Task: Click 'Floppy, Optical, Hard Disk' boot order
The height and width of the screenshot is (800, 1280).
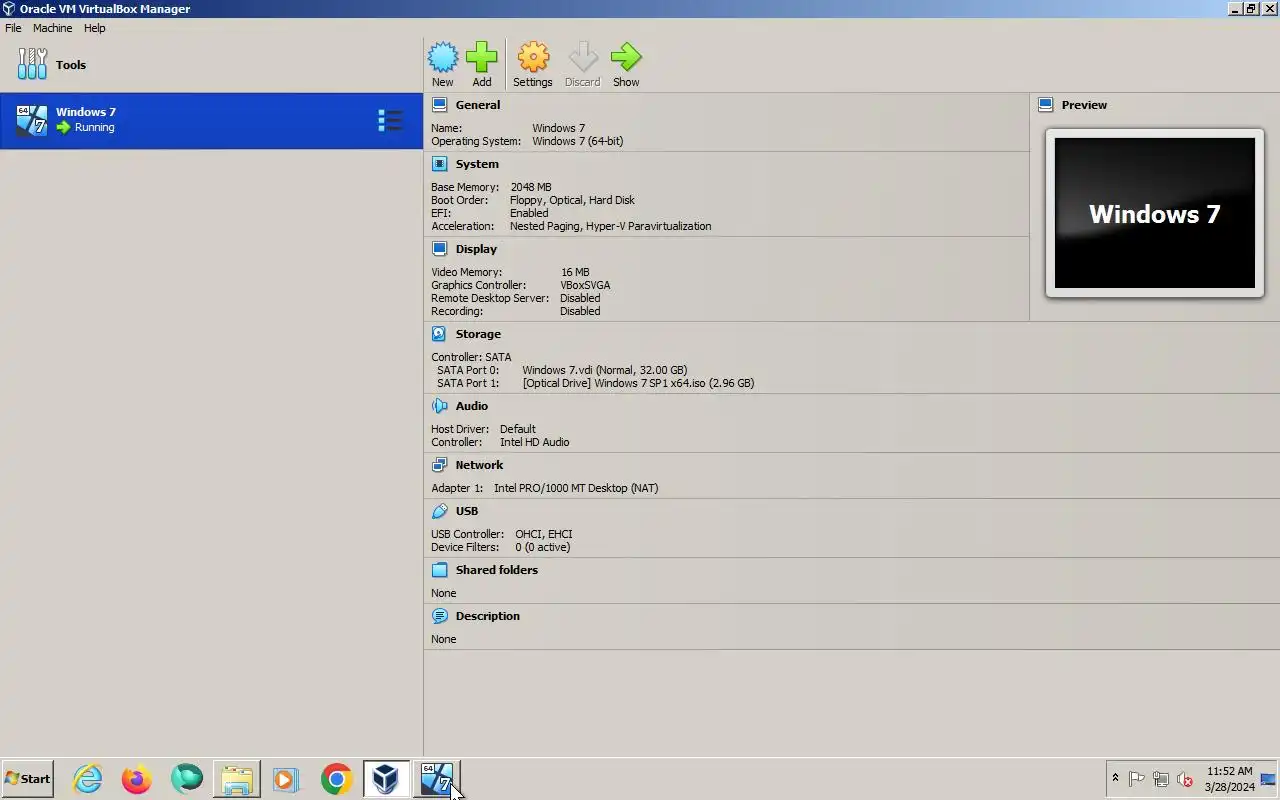Action: [572, 200]
